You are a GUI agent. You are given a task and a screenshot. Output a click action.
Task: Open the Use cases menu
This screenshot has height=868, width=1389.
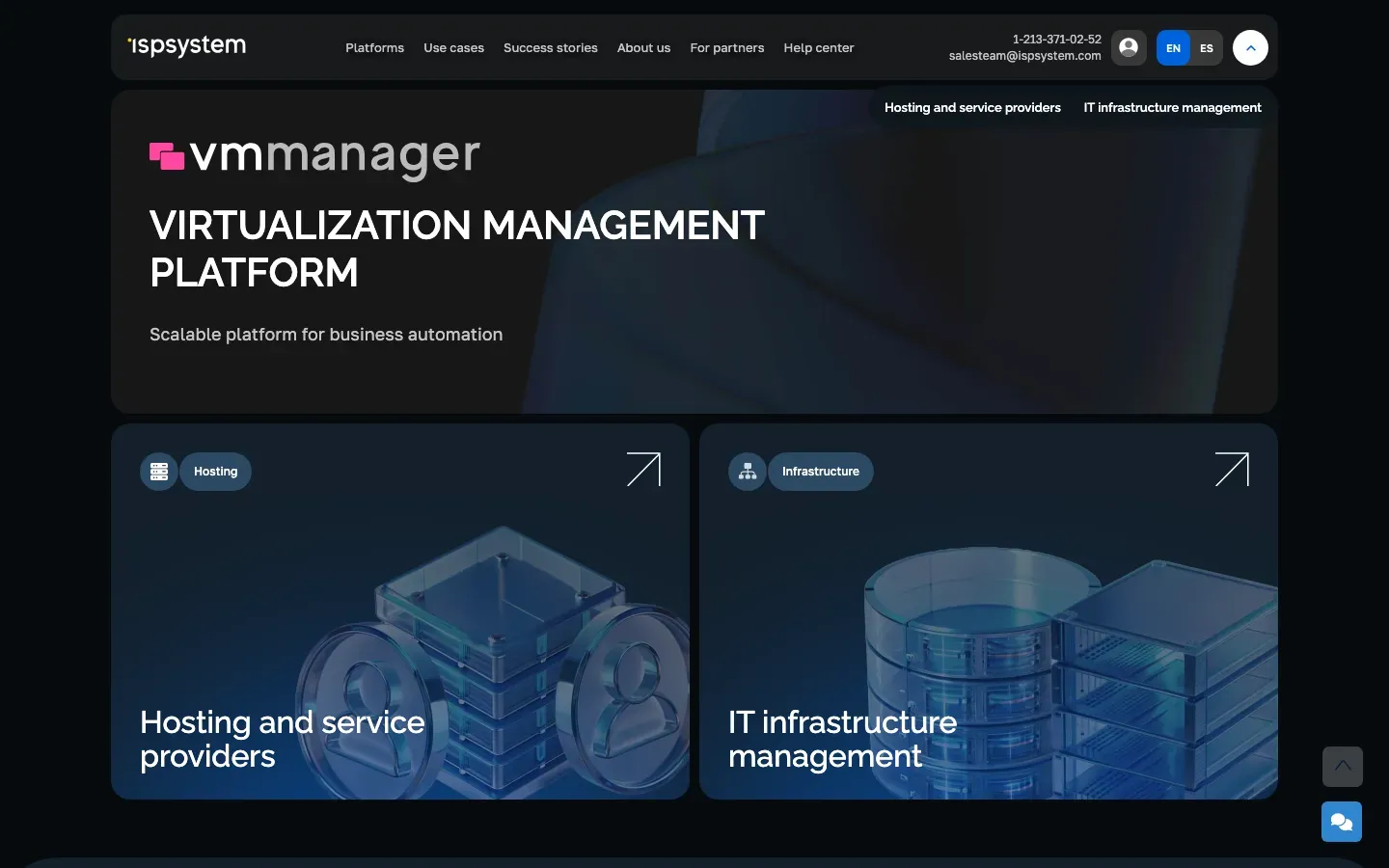(x=453, y=47)
